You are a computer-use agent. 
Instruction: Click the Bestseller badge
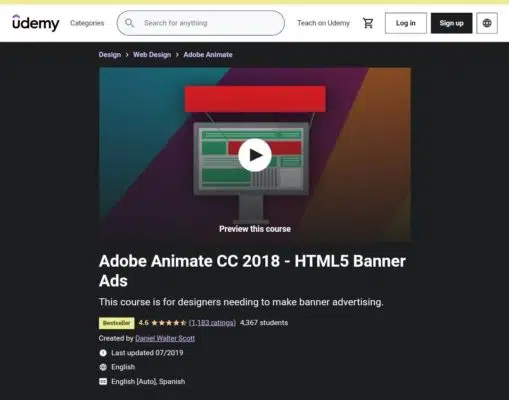[117, 323]
